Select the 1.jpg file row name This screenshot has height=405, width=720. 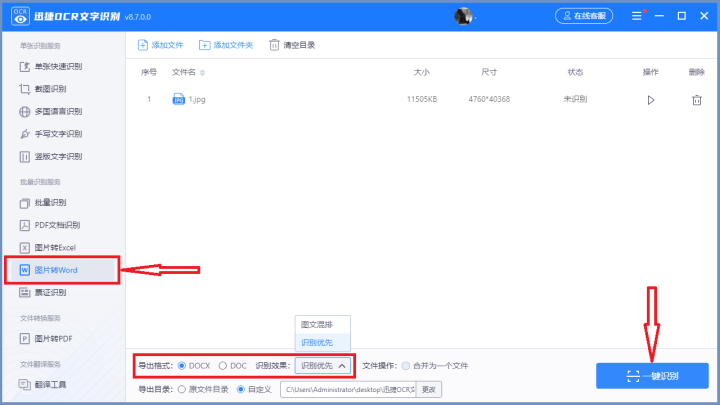[x=197, y=99]
